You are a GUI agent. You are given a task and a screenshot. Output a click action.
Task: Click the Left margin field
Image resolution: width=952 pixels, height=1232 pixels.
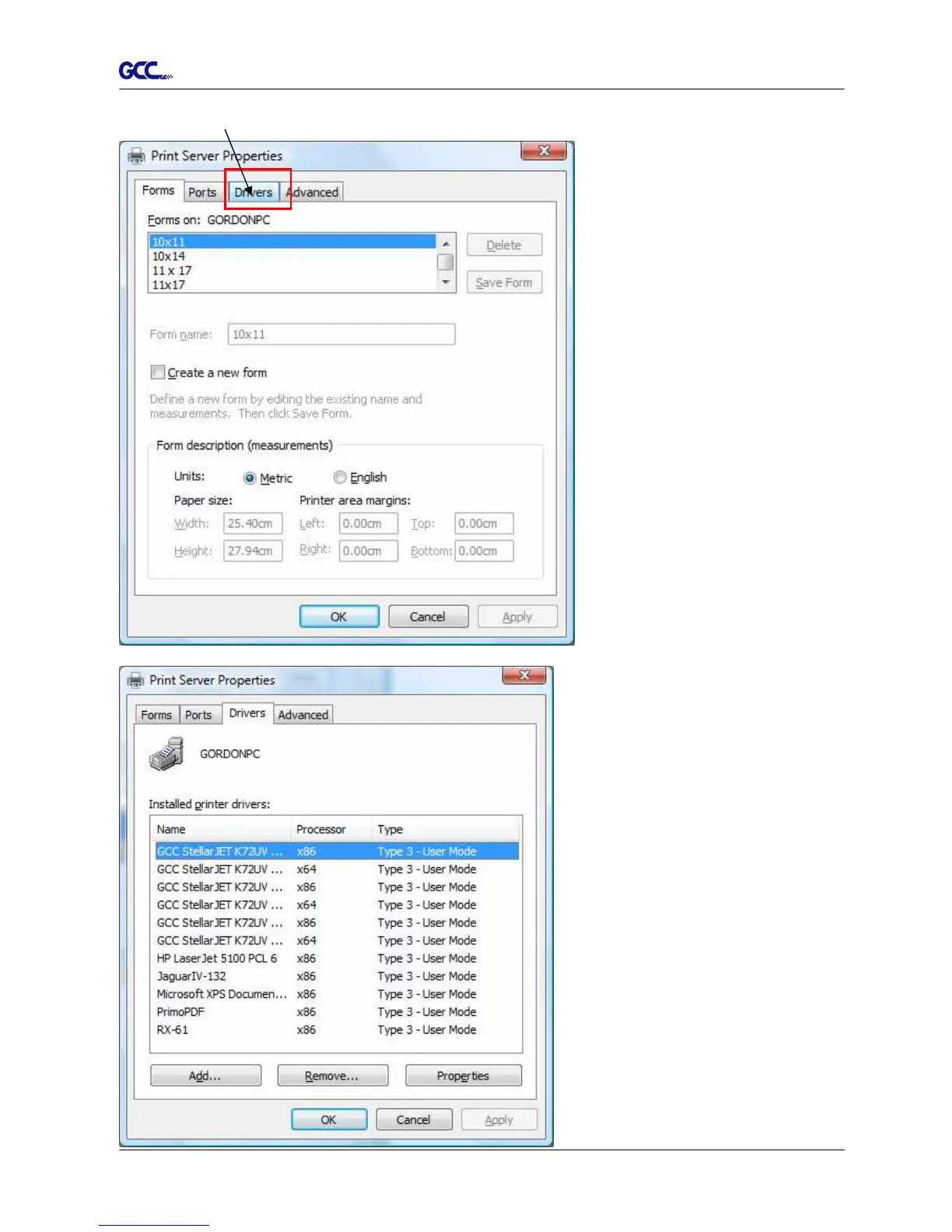click(x=369, y=523)
